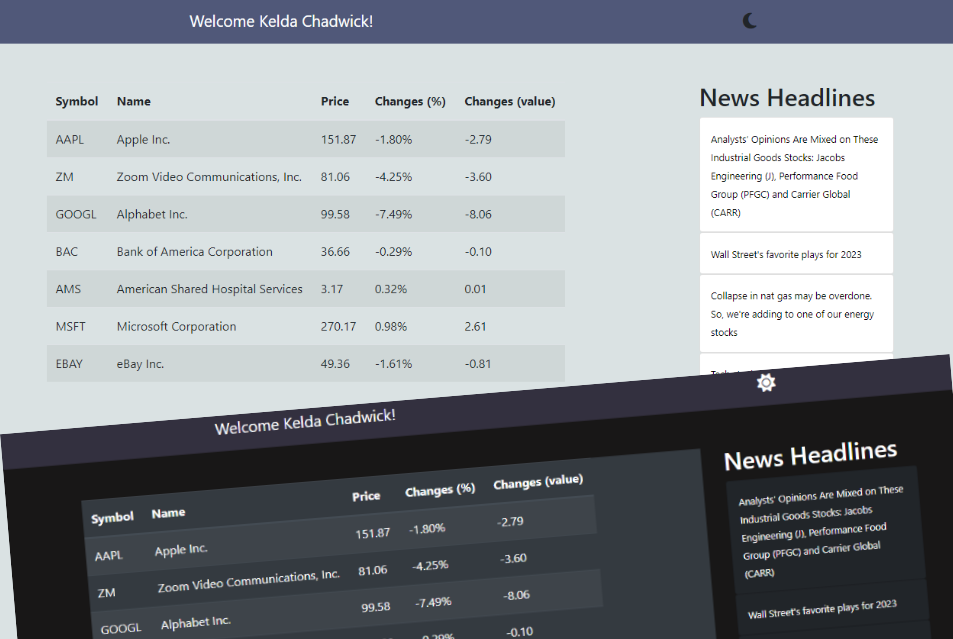Click -7.49% change in the dark table
953x639 pixels.
pyautogui.click(x=433, y=602)
